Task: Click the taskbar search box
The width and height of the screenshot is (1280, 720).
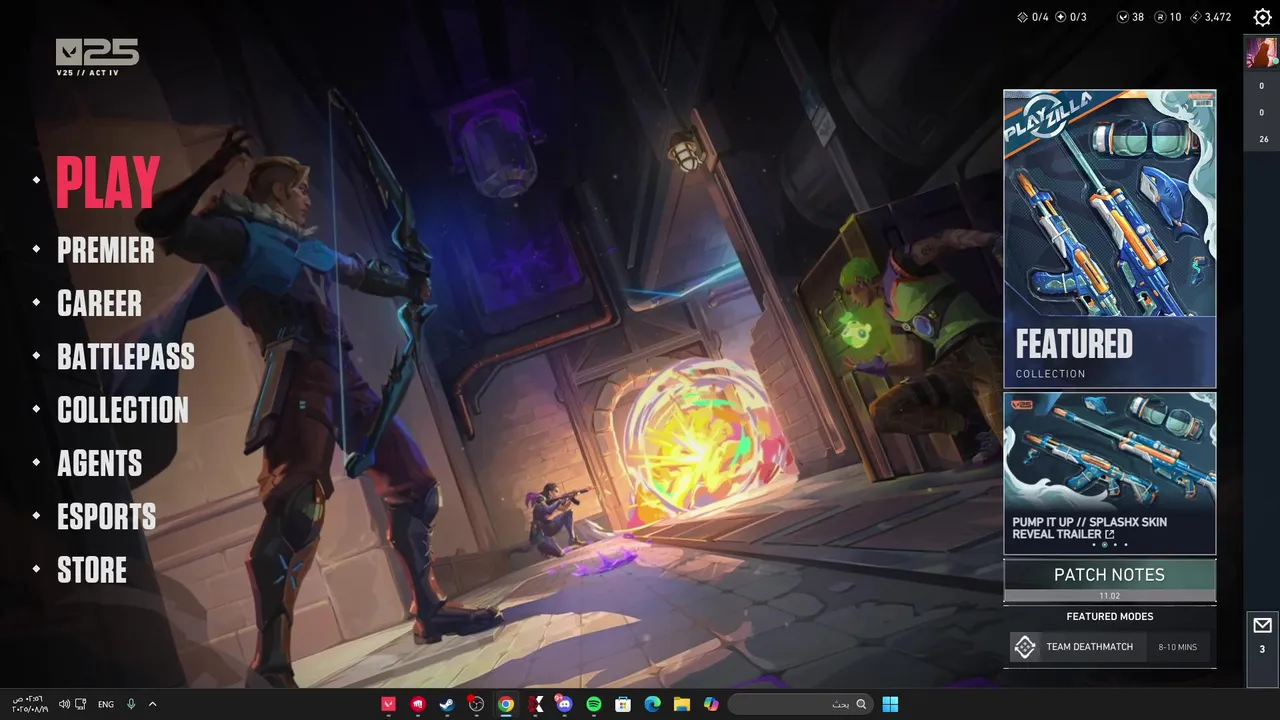Action: point(800,704)
